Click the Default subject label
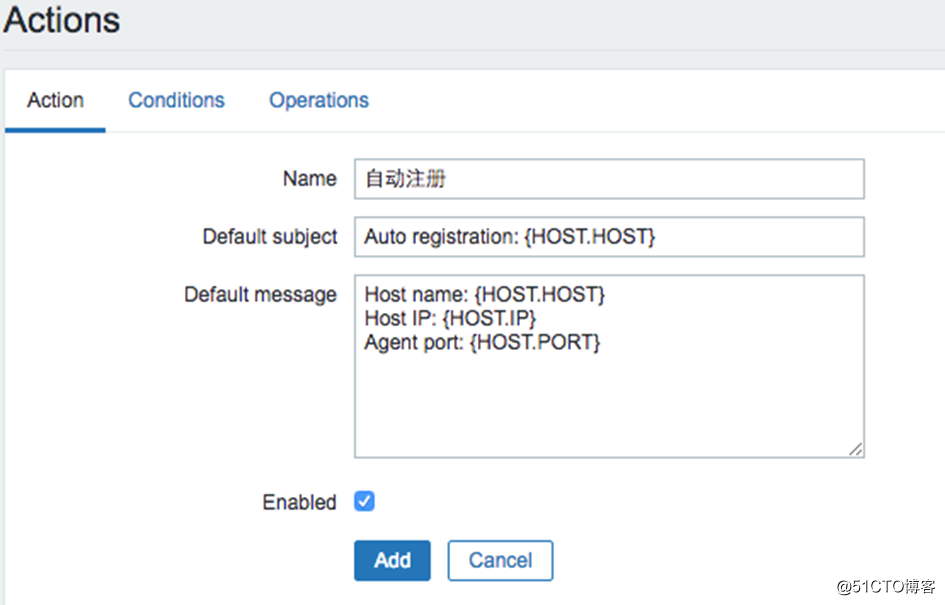Viewport: 945px width, 605px height. click(270, 237)
